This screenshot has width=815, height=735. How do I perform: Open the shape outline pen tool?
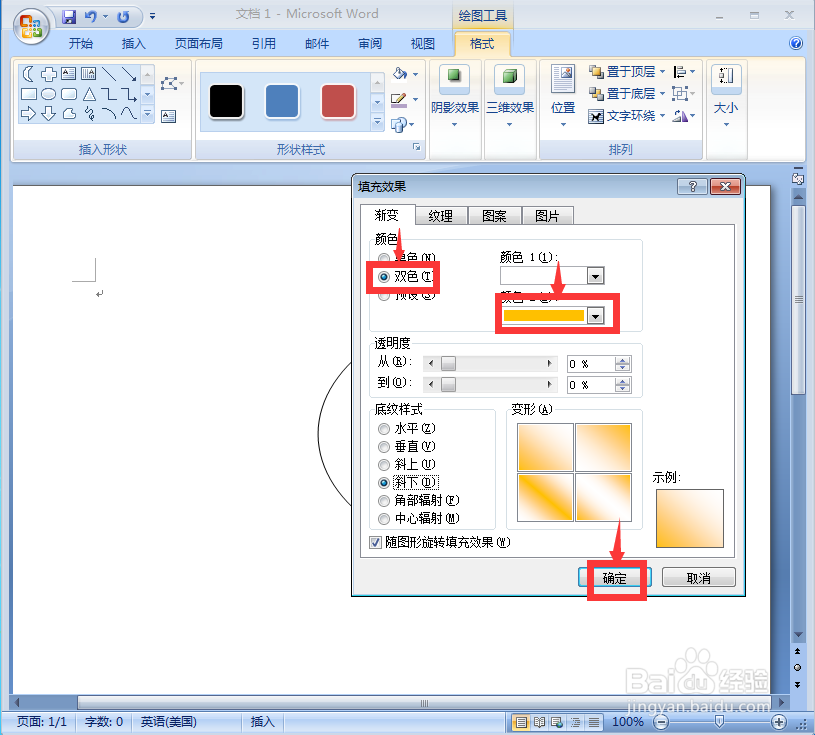coord(399,99)
